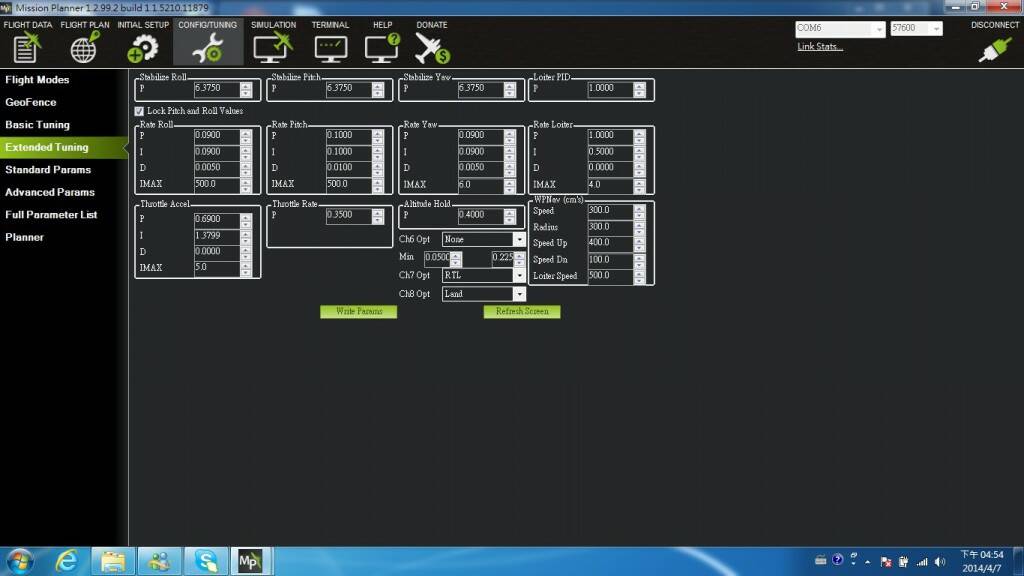Click the Throttle Rate P stepper
Viewport: 1024px width, 576px height.
click(x=377, y=216)
